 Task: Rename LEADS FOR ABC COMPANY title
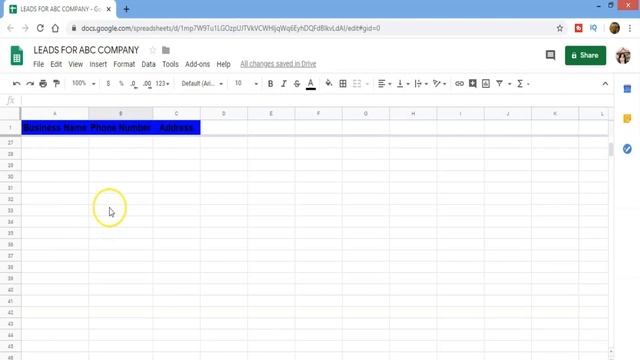click(86, 50)
